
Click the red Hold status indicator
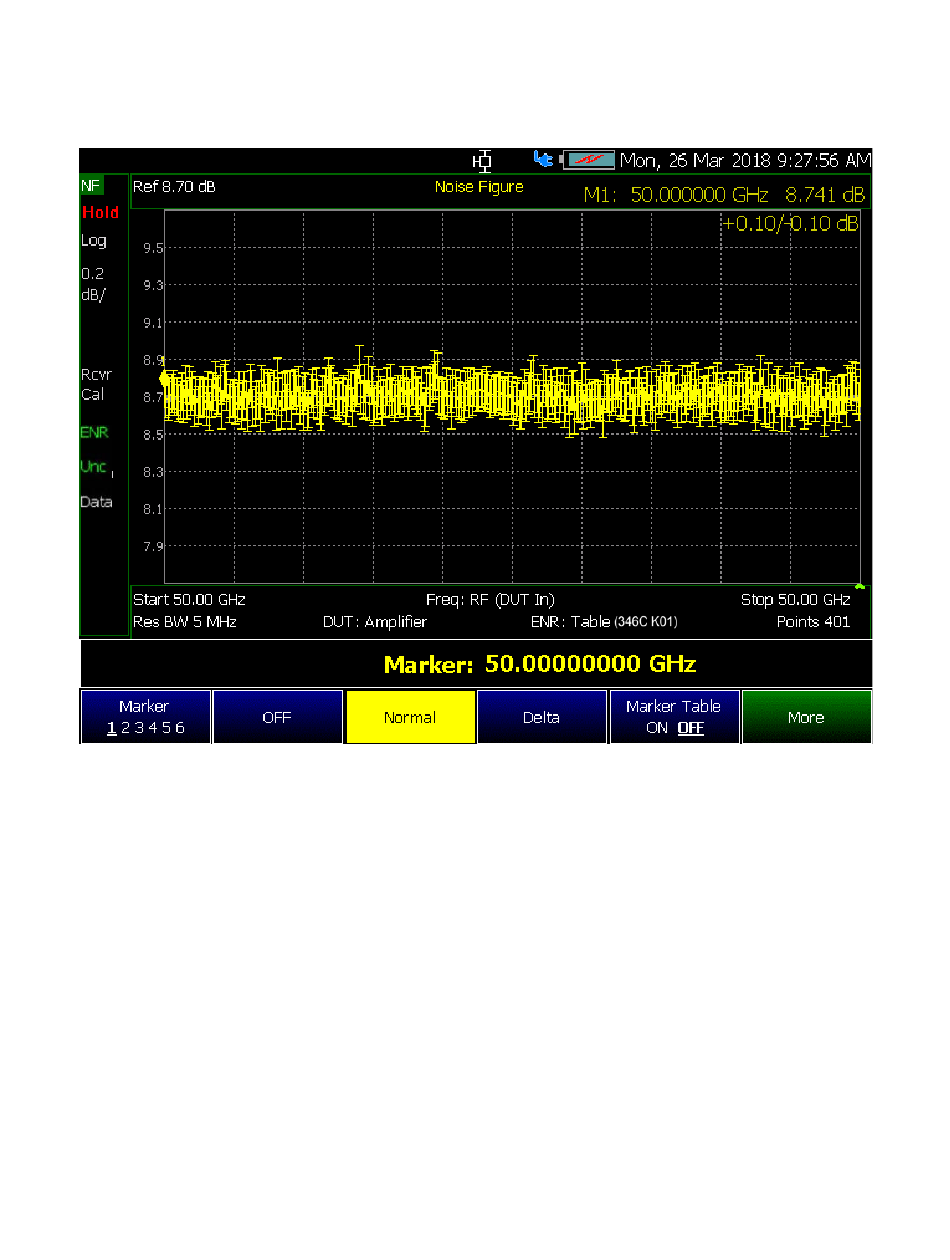tap(100, 212)
